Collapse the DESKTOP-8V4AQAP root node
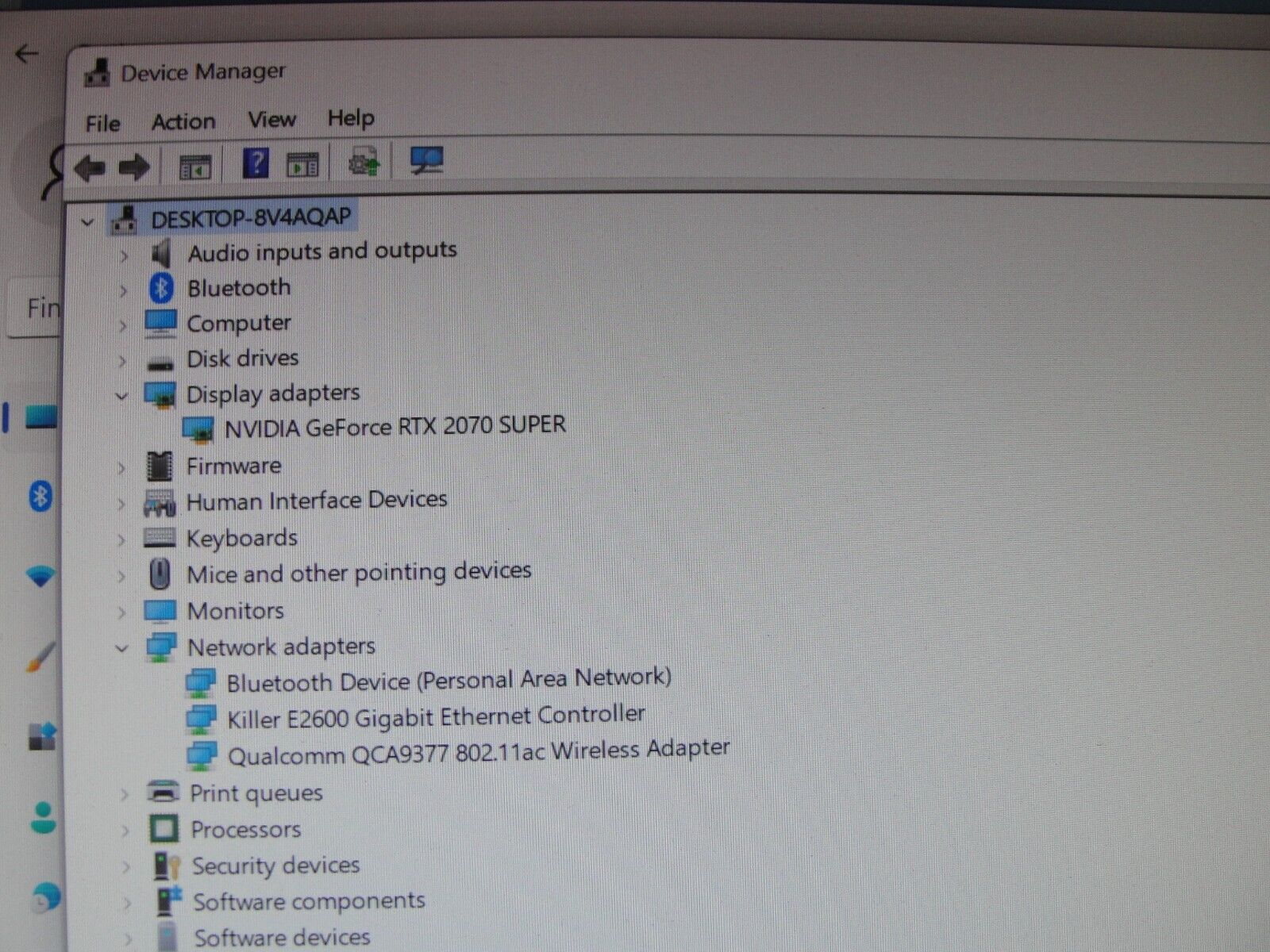Viewport: 1270px width, 952px height. [x=87, y=223]
